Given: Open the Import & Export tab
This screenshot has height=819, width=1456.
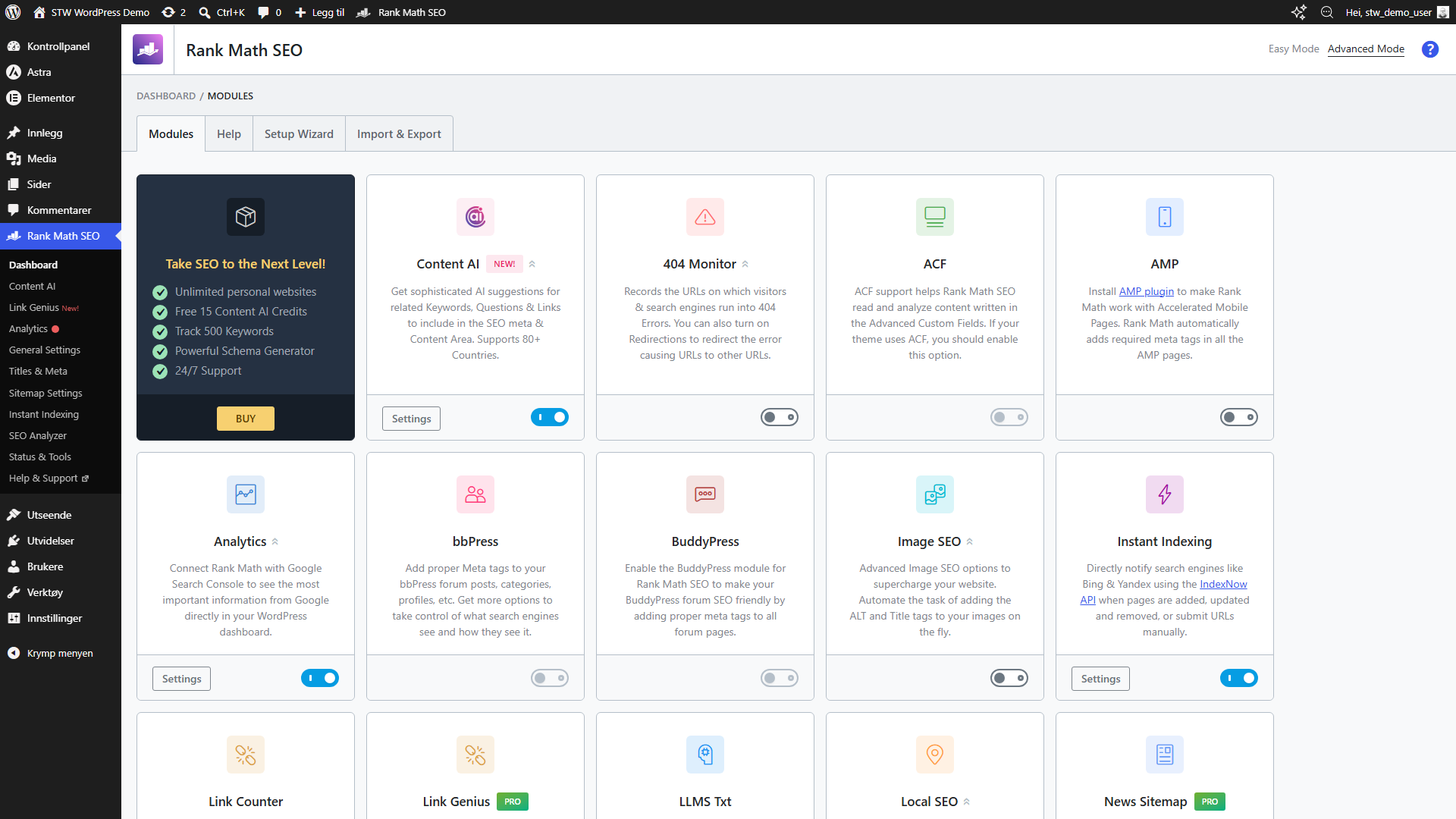Looking at the screenshot, I should pos(399,133).
